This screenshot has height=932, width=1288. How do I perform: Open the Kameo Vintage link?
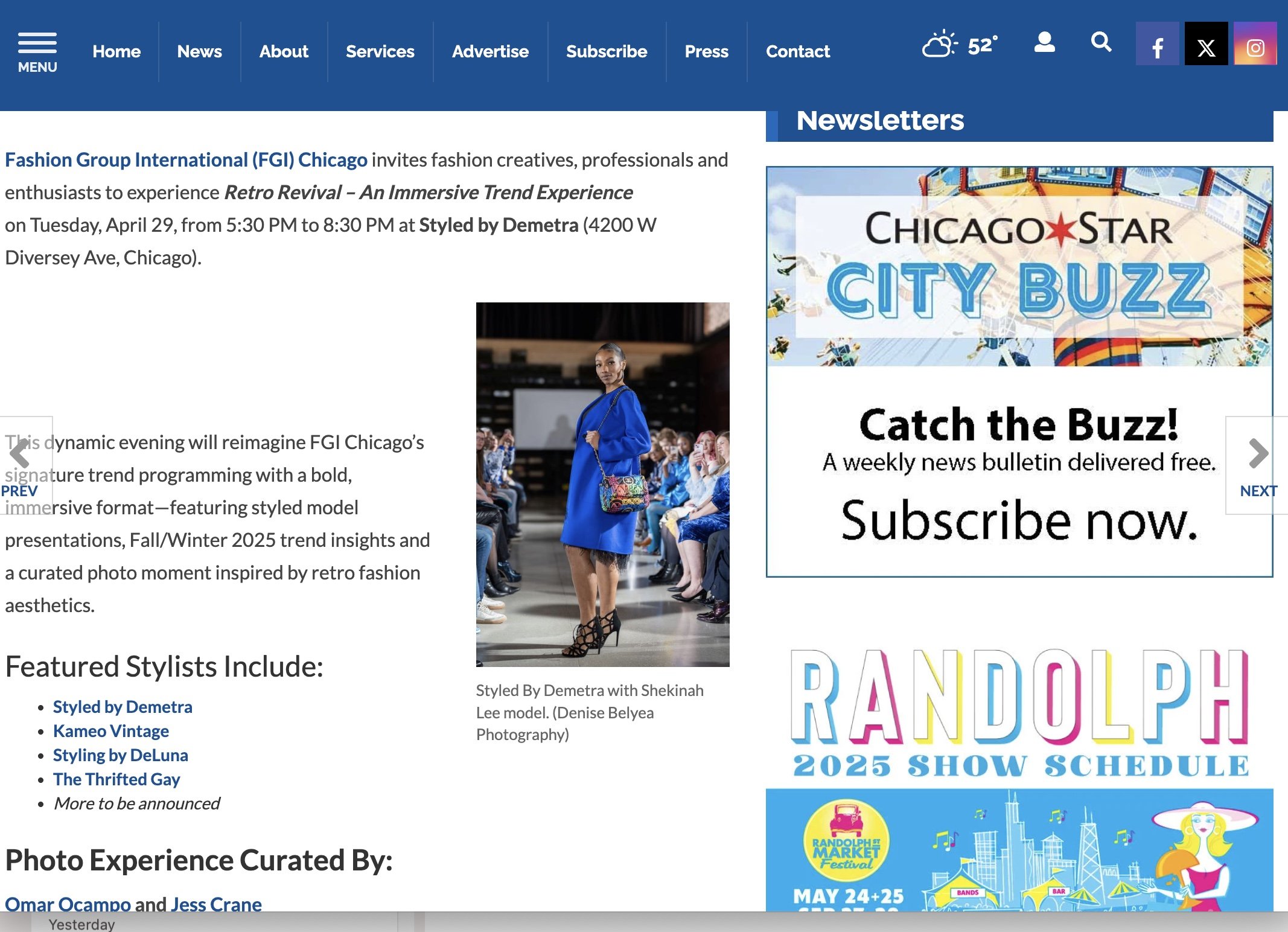pos(111,731)
